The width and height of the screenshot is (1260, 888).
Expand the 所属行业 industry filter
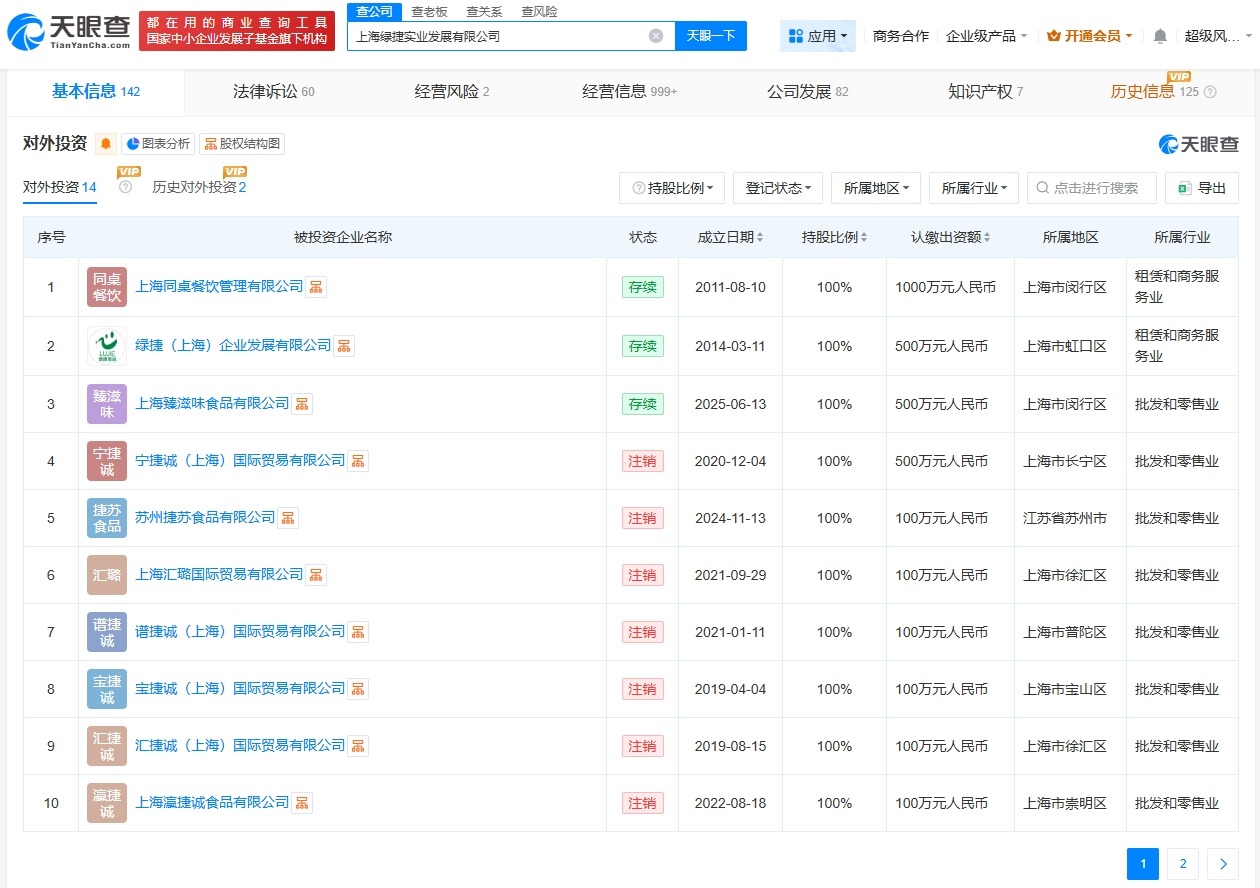click(973, 187)
